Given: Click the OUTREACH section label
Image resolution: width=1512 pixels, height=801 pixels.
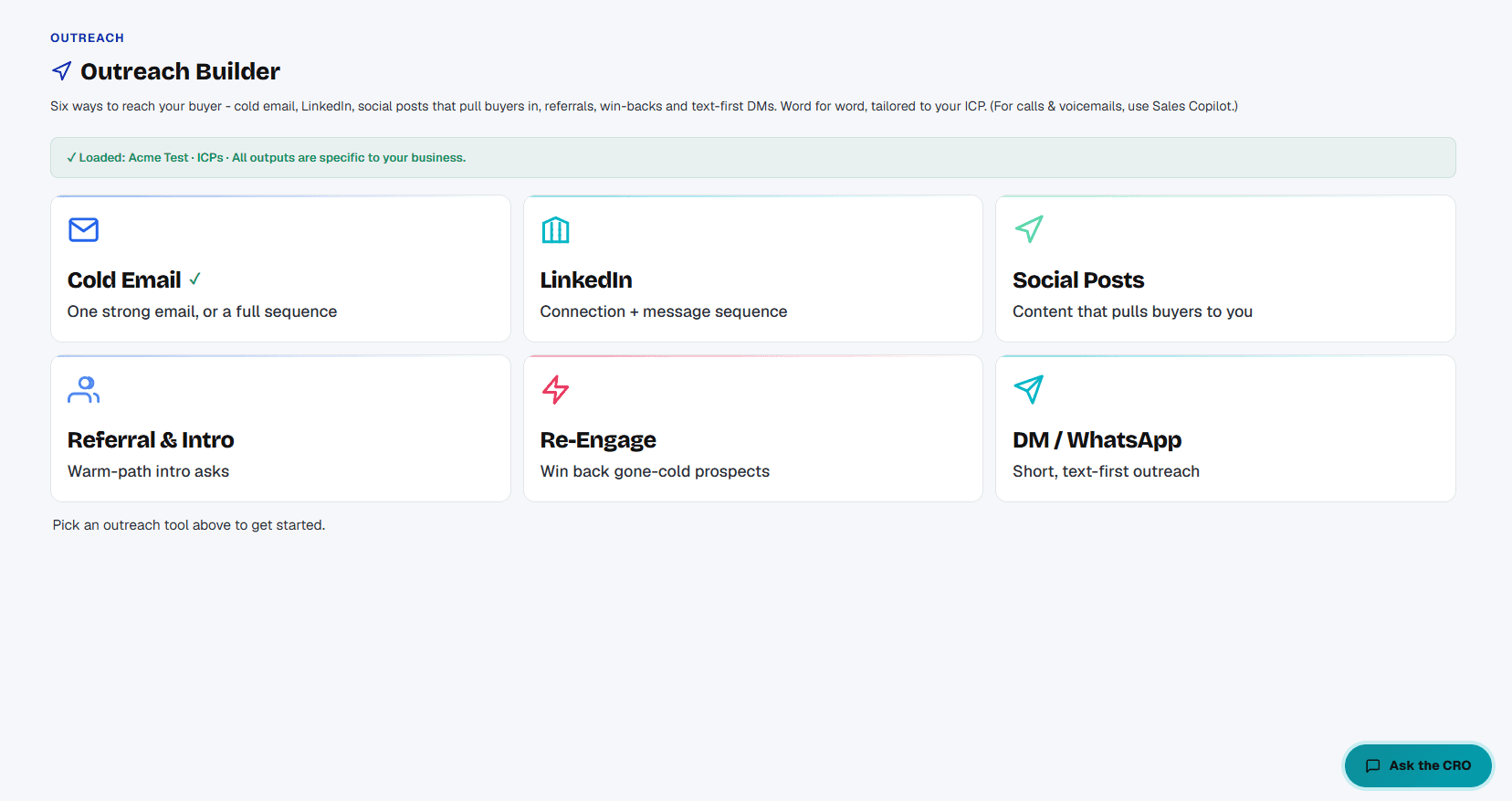Looking at the screenshot, I should [87, 37].
